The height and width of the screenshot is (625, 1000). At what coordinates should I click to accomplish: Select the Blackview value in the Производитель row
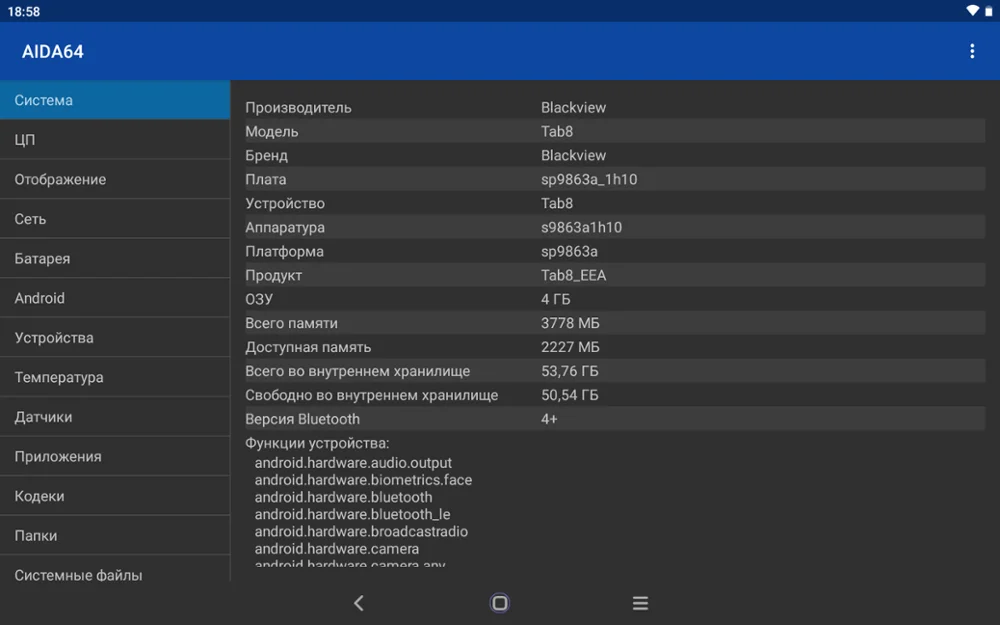point(573,108)
